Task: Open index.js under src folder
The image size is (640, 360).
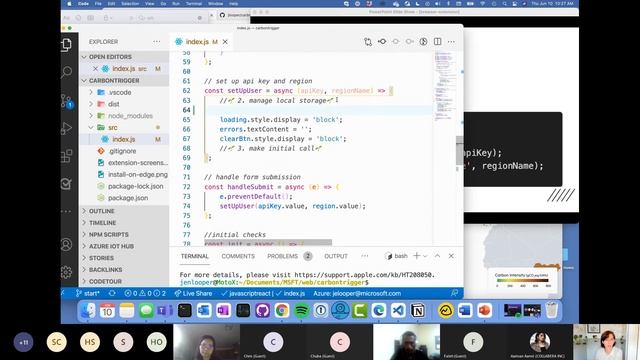Action: pos(124,139)
